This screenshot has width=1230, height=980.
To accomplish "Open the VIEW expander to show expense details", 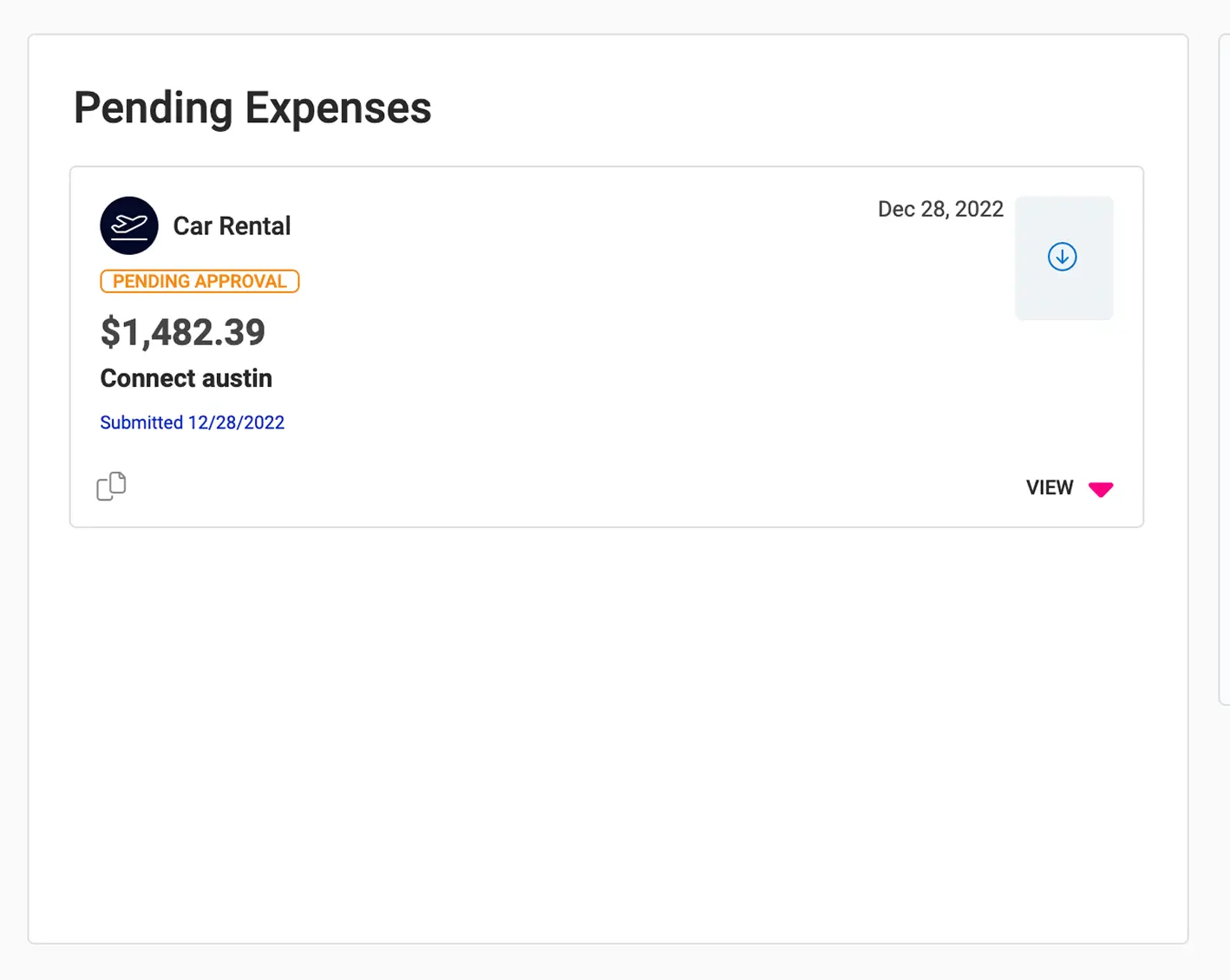I will point(1069,487).
